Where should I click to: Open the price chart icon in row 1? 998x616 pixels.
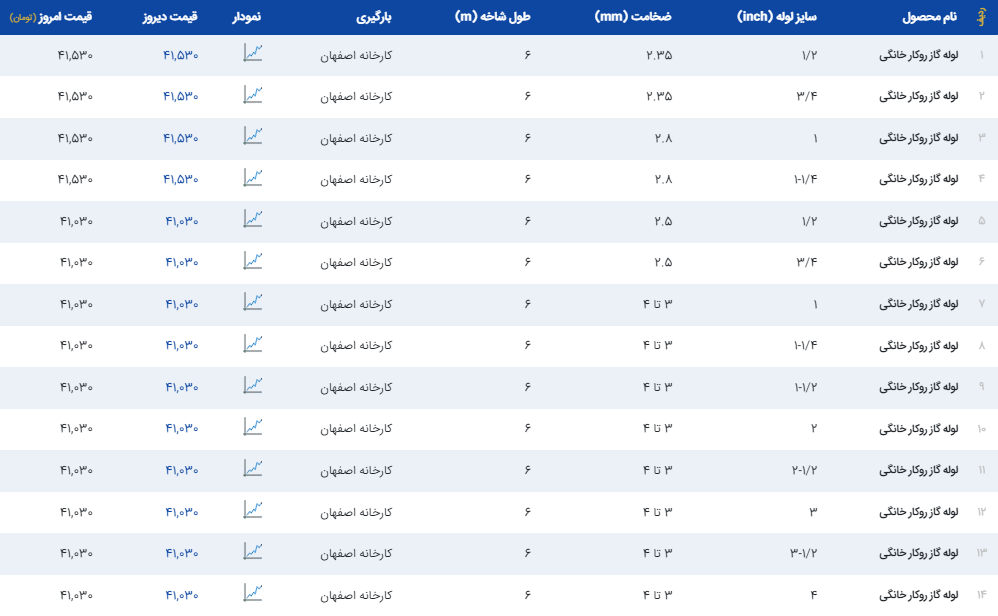click(x=253, y=54)
